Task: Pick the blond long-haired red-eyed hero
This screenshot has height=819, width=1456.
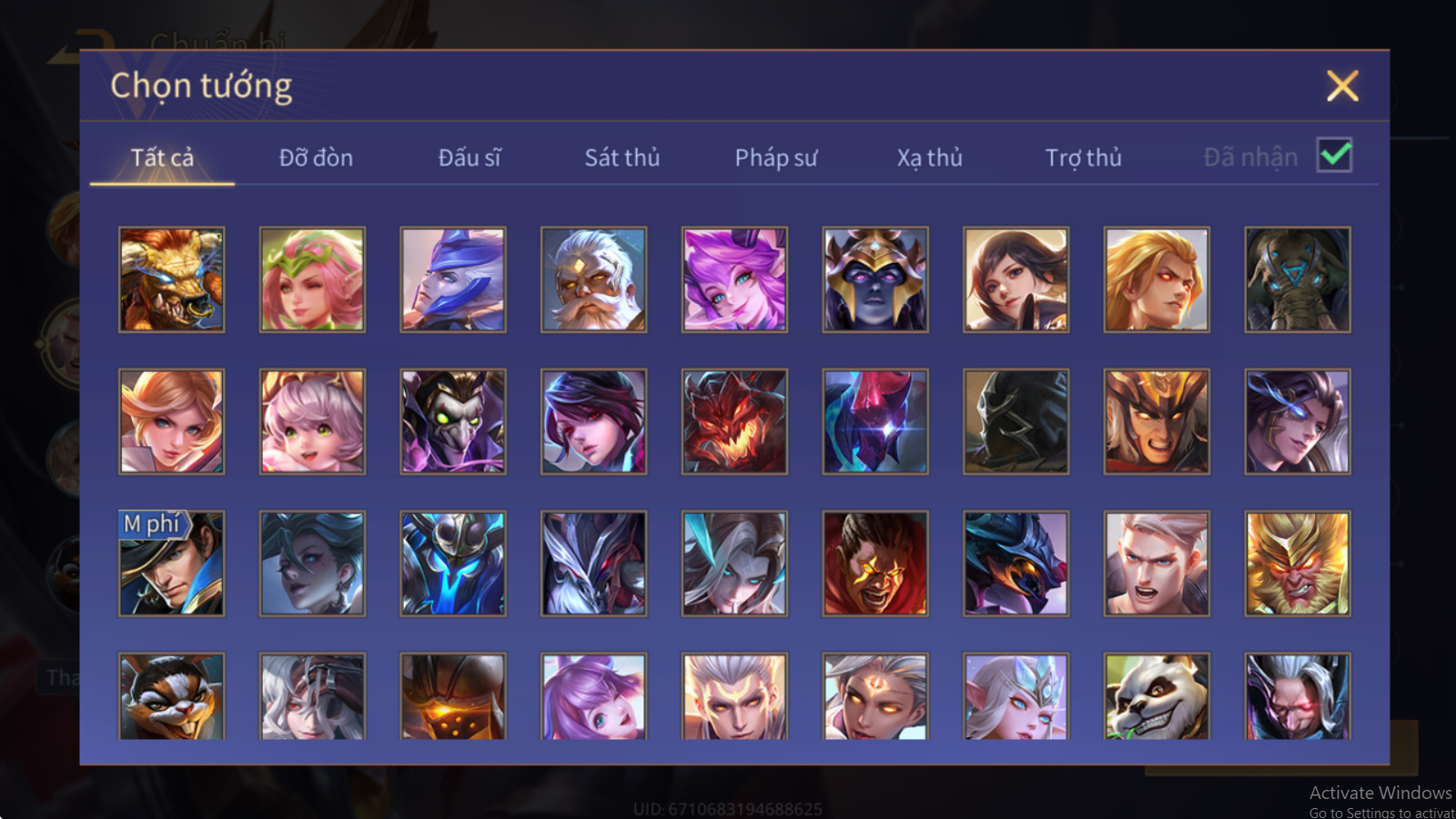Action: (x=1157, y=279)
